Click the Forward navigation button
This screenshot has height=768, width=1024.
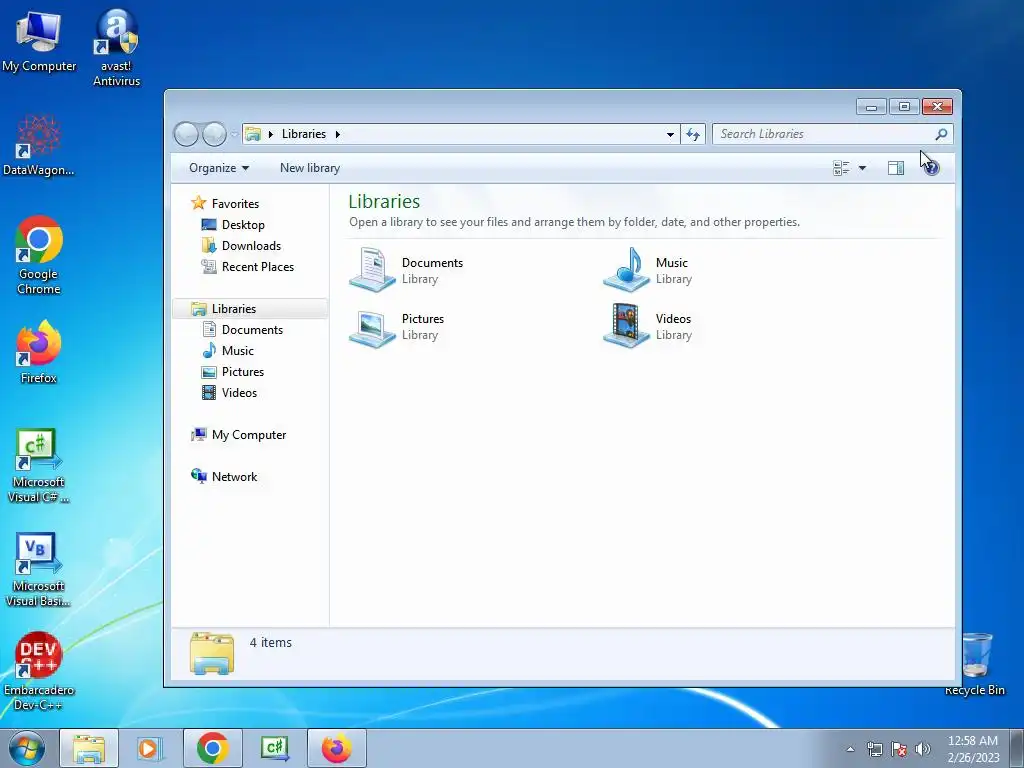click(214, 134)
